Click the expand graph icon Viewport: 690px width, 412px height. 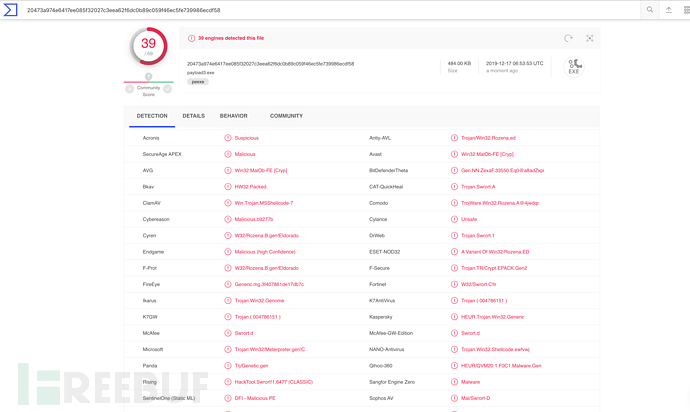pyautogui.click(x=589, y=38)
